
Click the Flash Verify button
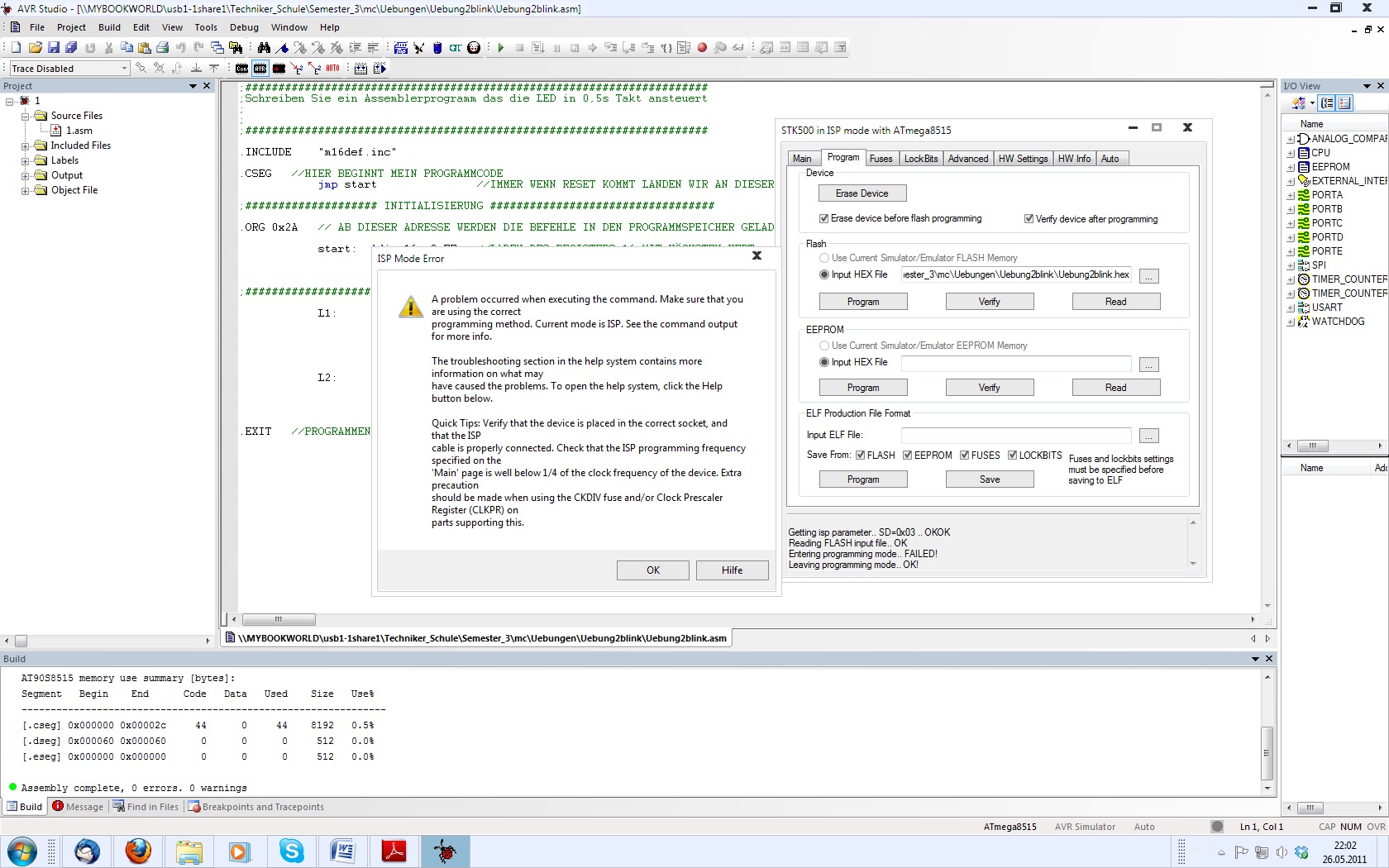click(990, 302)
